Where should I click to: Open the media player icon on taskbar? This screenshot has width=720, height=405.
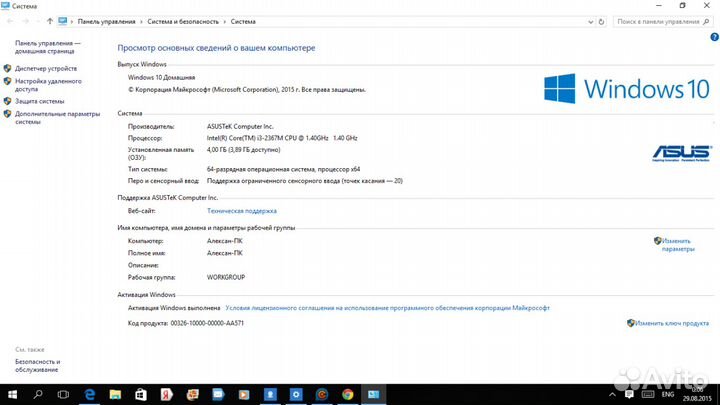point(244,394)
